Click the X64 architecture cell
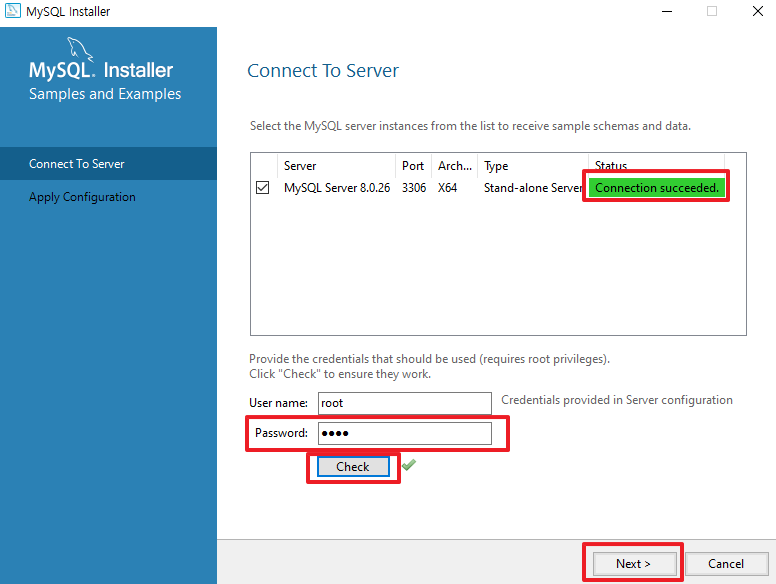Viewport: 776px width, 584px height. [x=447, y=188]
